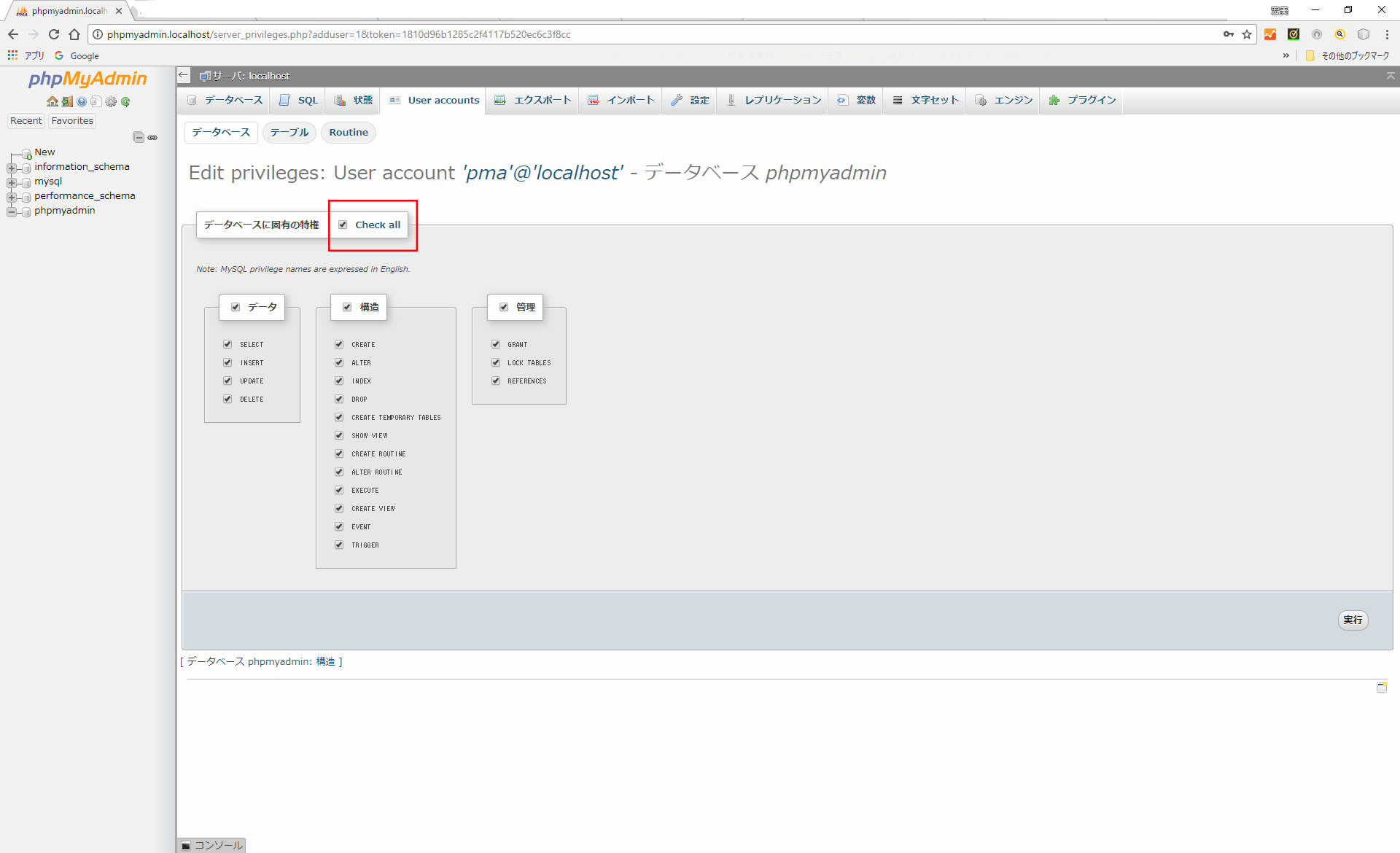Click the New database icon in tree

click(26, 153)
